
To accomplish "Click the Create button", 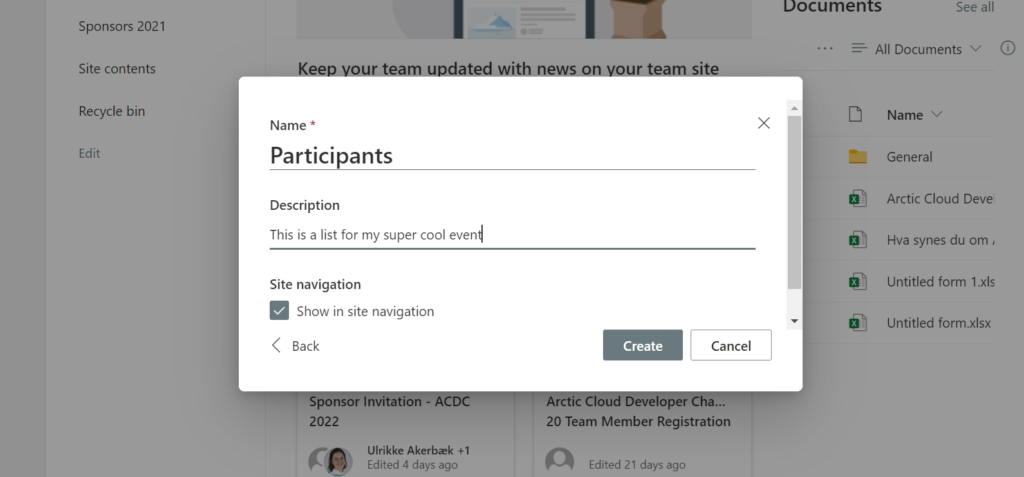I will coord(643,345).
